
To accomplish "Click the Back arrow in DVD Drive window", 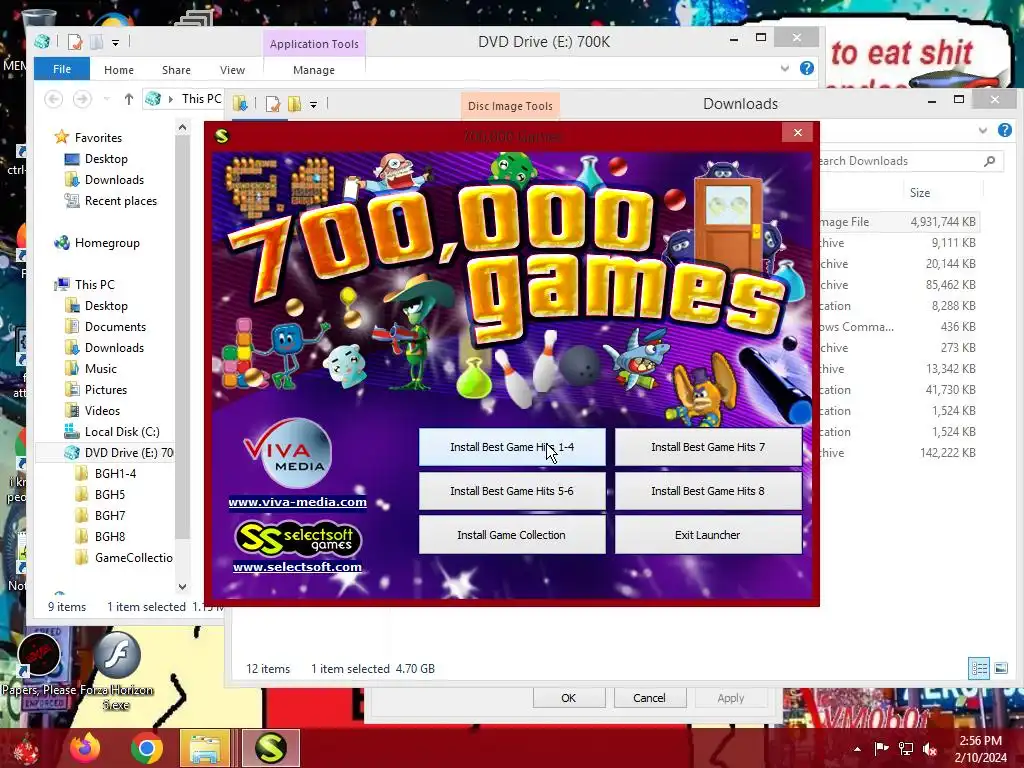I will [54, 99].
